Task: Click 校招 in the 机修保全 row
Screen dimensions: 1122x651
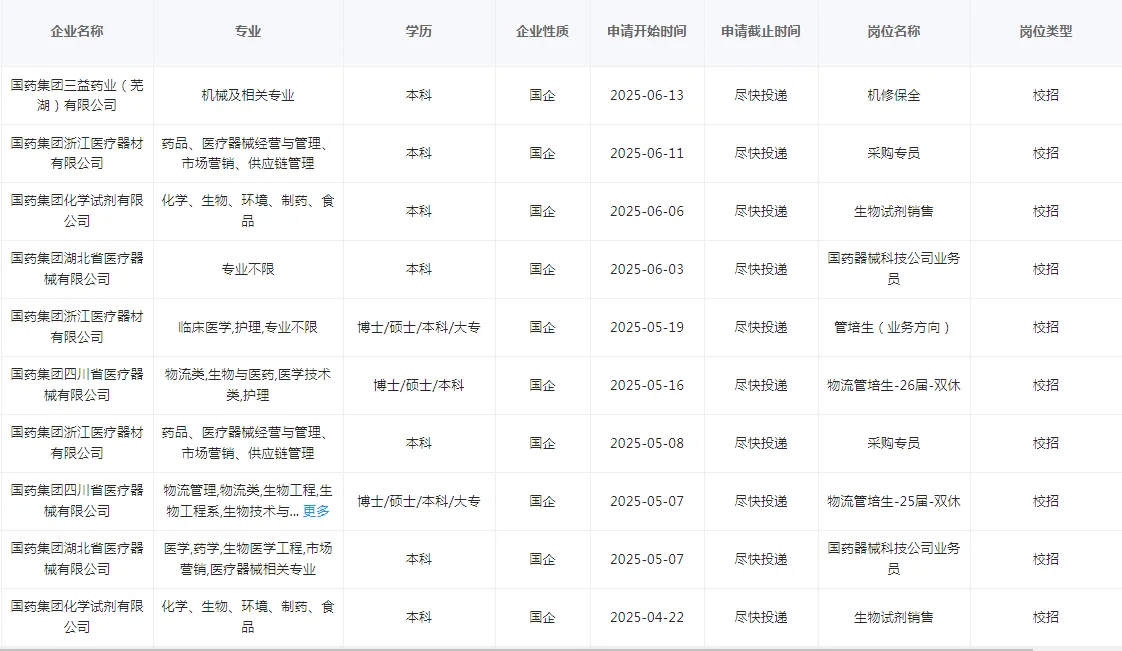Action: pyautogui.click(x=1045, y=95)
